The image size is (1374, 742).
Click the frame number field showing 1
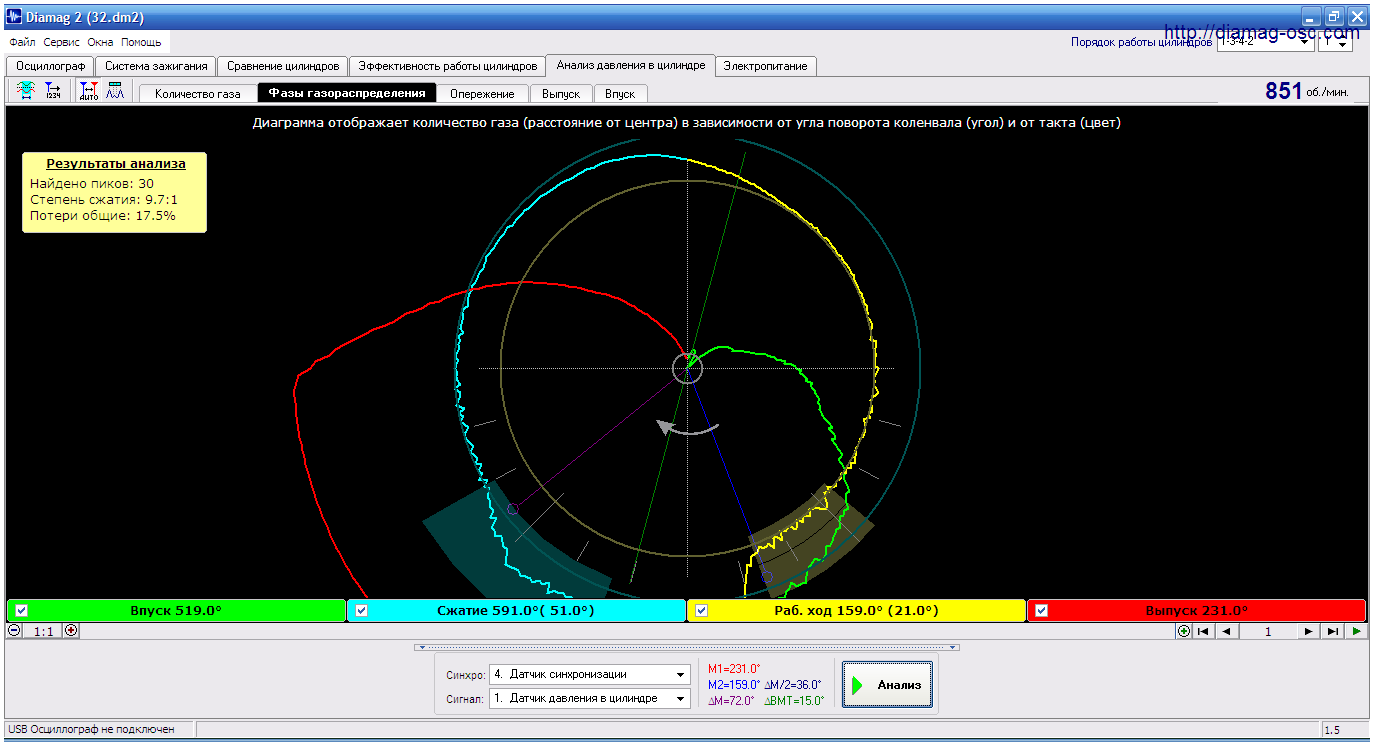pos(1267,631)
